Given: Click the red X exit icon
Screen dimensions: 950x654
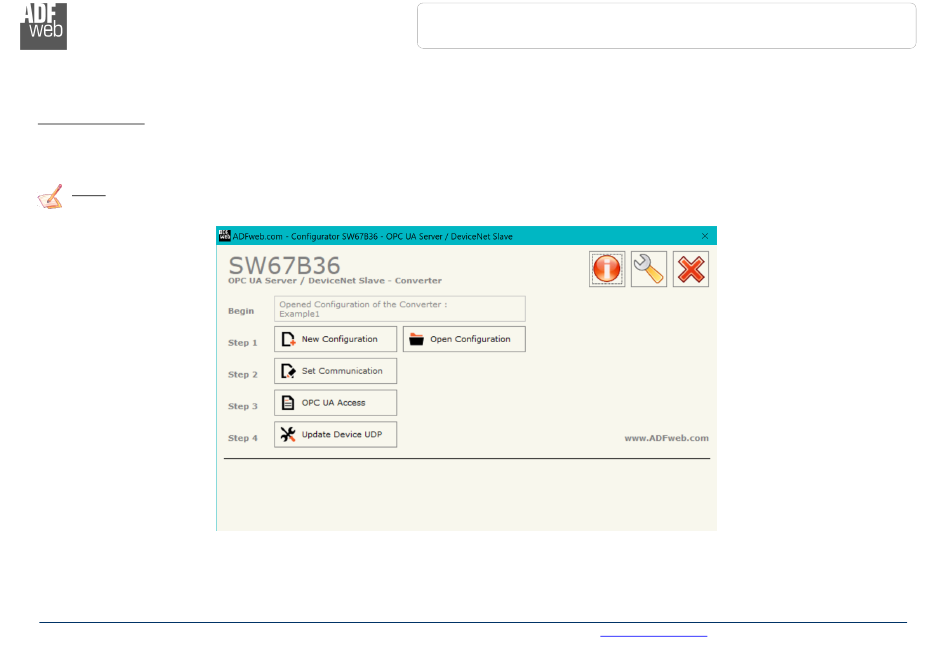Looking at the screenshot, I should (x=691, y=269).
